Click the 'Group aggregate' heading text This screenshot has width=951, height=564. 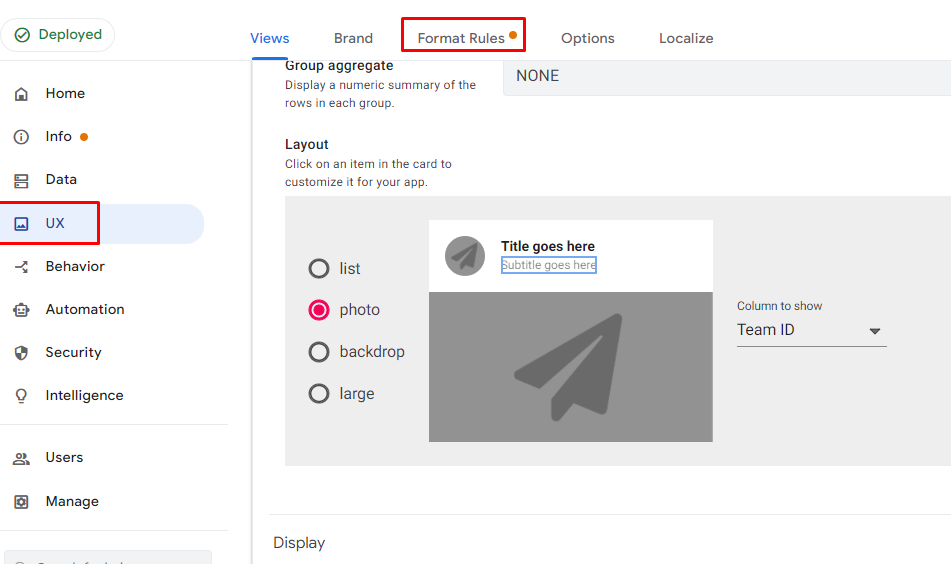(x=339, y=65)
